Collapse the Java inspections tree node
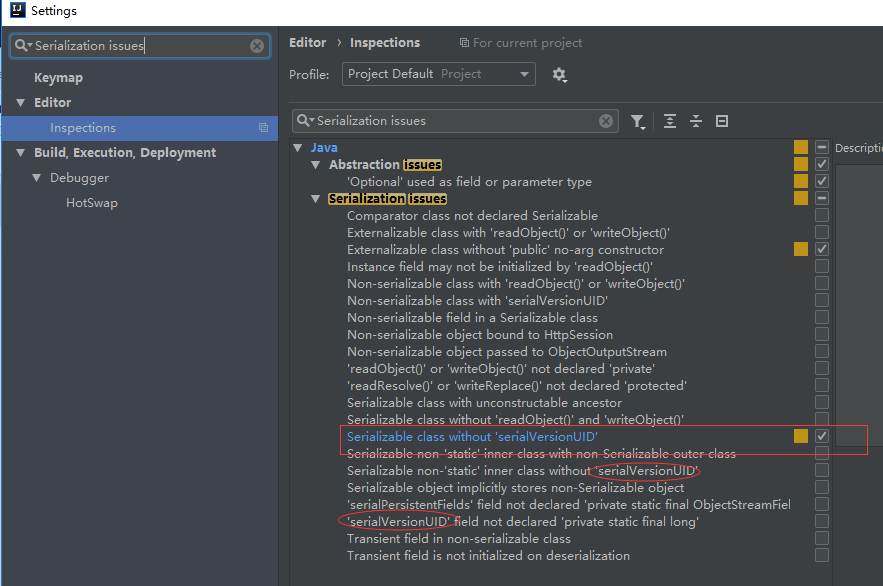Screen dimensions: 883x586 [297, 146]
